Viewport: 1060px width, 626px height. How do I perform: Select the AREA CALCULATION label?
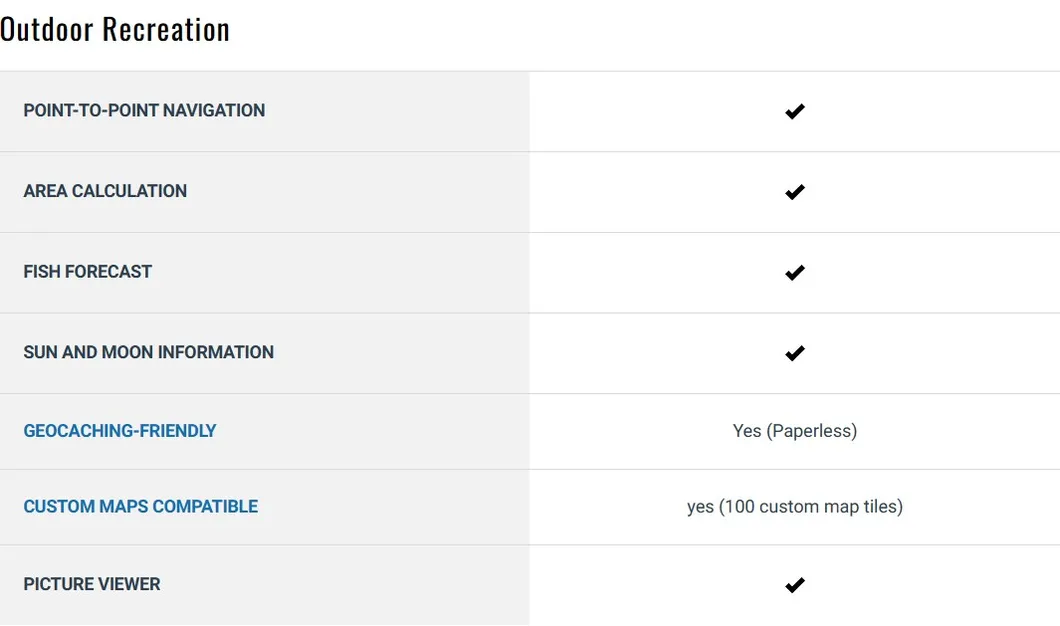click(x=105, y=191)
